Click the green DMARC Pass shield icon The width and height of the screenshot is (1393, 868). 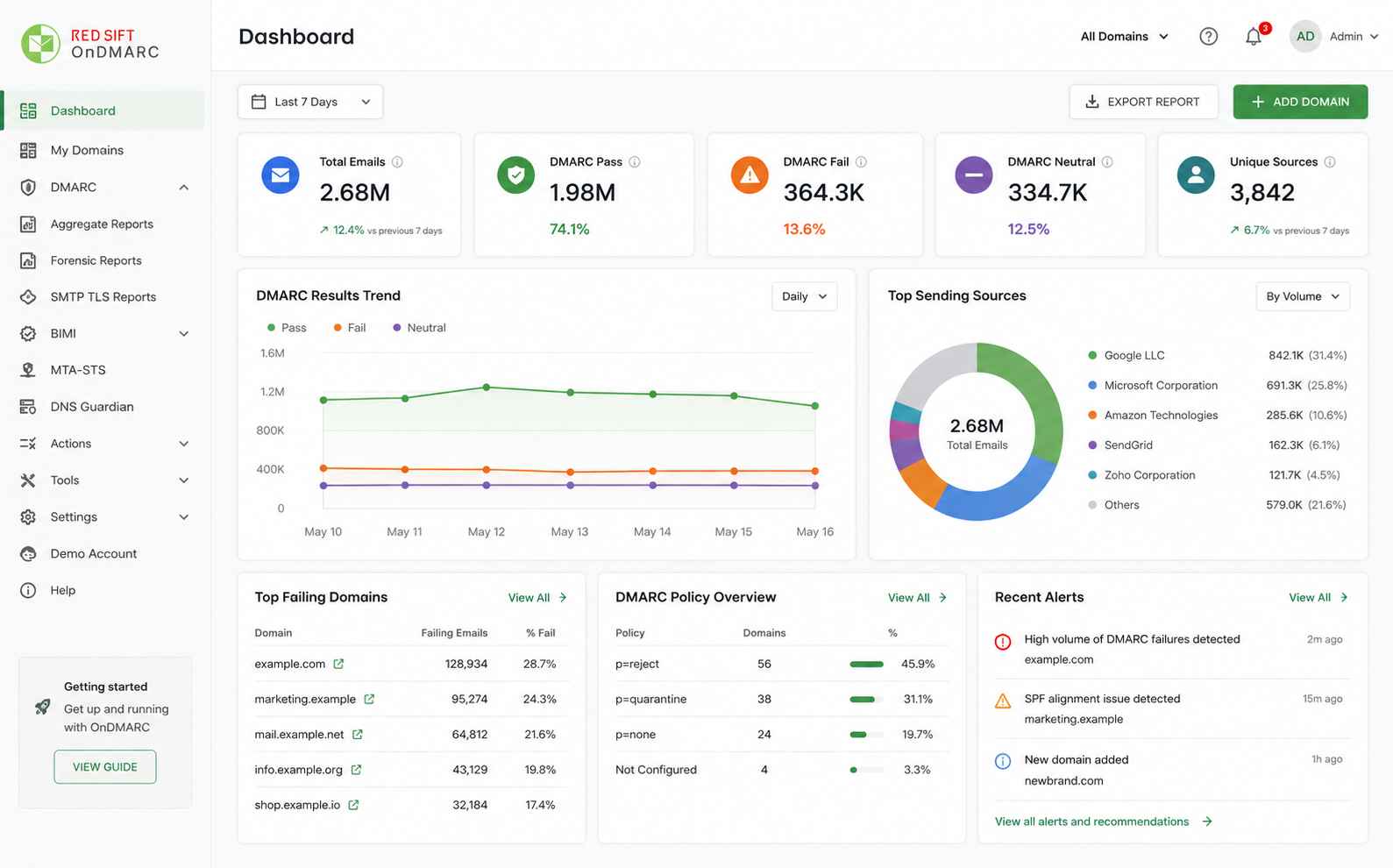pyautogui.click(x=515, y=174)
